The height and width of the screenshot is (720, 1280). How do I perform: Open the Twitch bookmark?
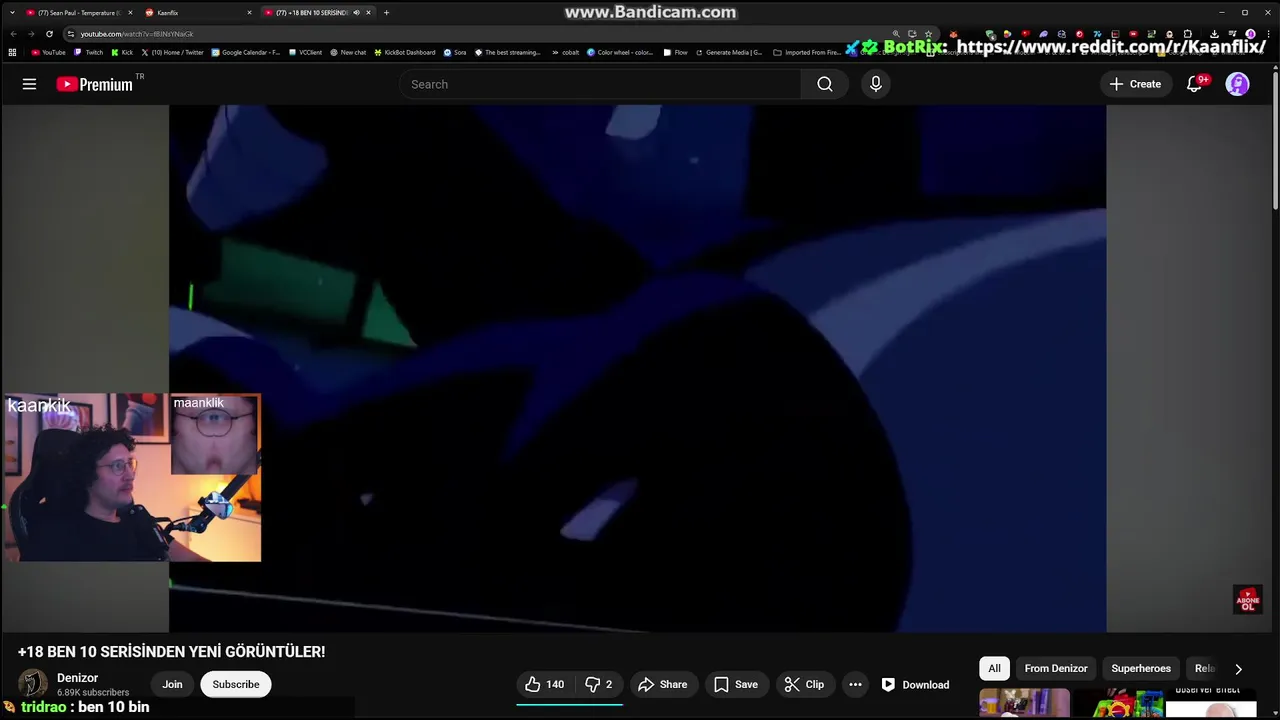88,52
